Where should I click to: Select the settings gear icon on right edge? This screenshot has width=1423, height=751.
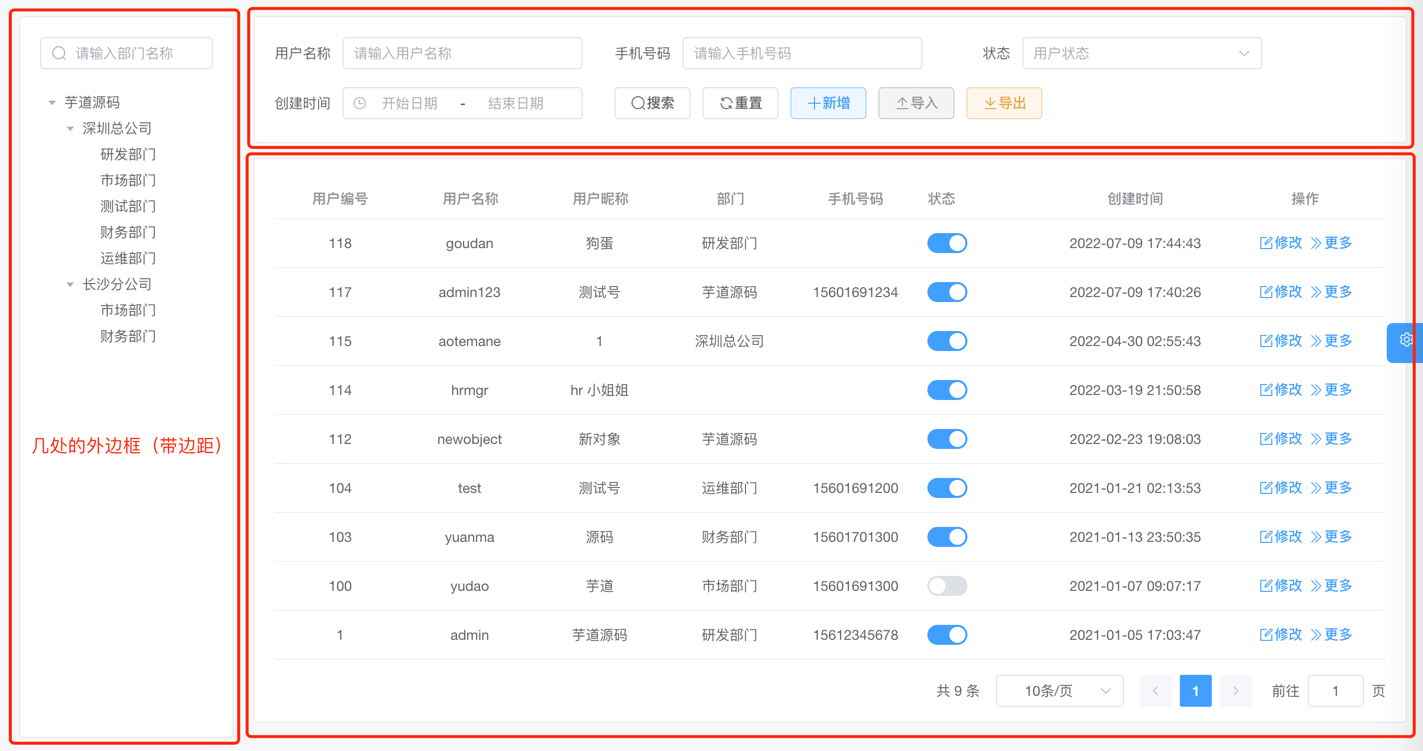click(x=1408, y=341)
